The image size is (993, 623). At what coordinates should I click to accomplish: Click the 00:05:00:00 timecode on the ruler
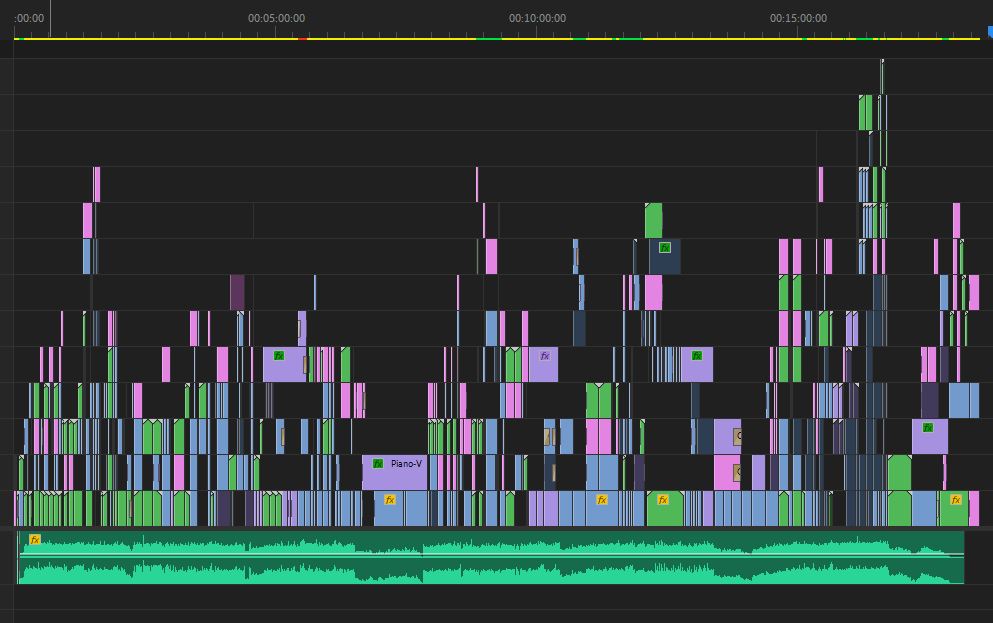(276, 18)
